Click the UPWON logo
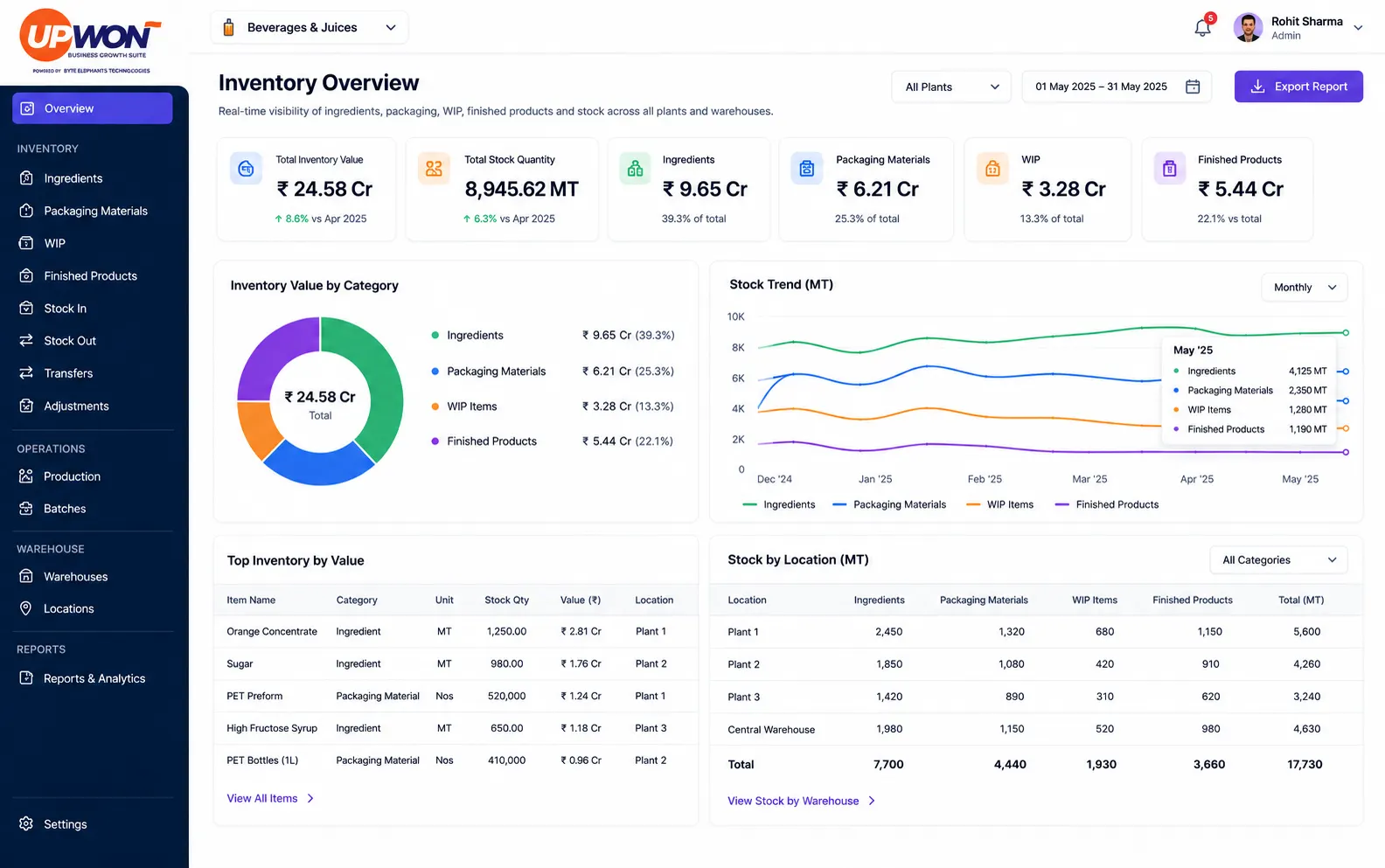The width and height of the screenshot is (1385, 868). pyautogui.click(x=91, y=41)
